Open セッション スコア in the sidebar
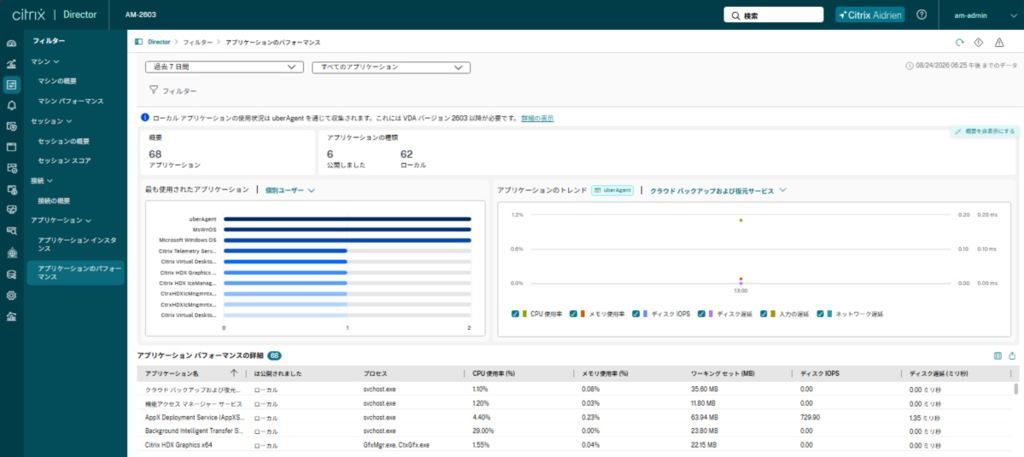 pyautogui.click(x=64, y=160)
